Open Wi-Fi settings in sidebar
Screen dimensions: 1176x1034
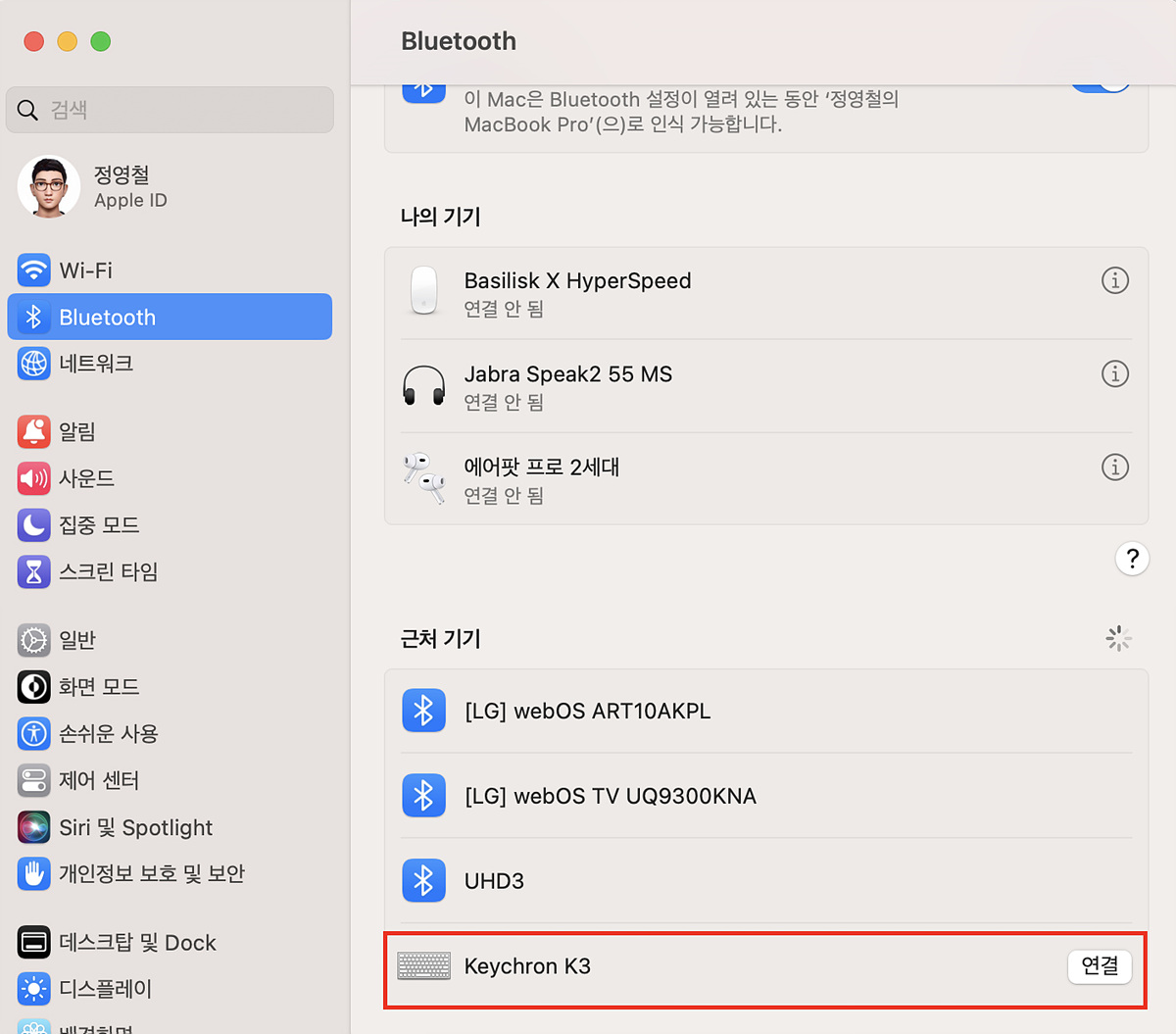pyautogui.click(x=170, y=271)
